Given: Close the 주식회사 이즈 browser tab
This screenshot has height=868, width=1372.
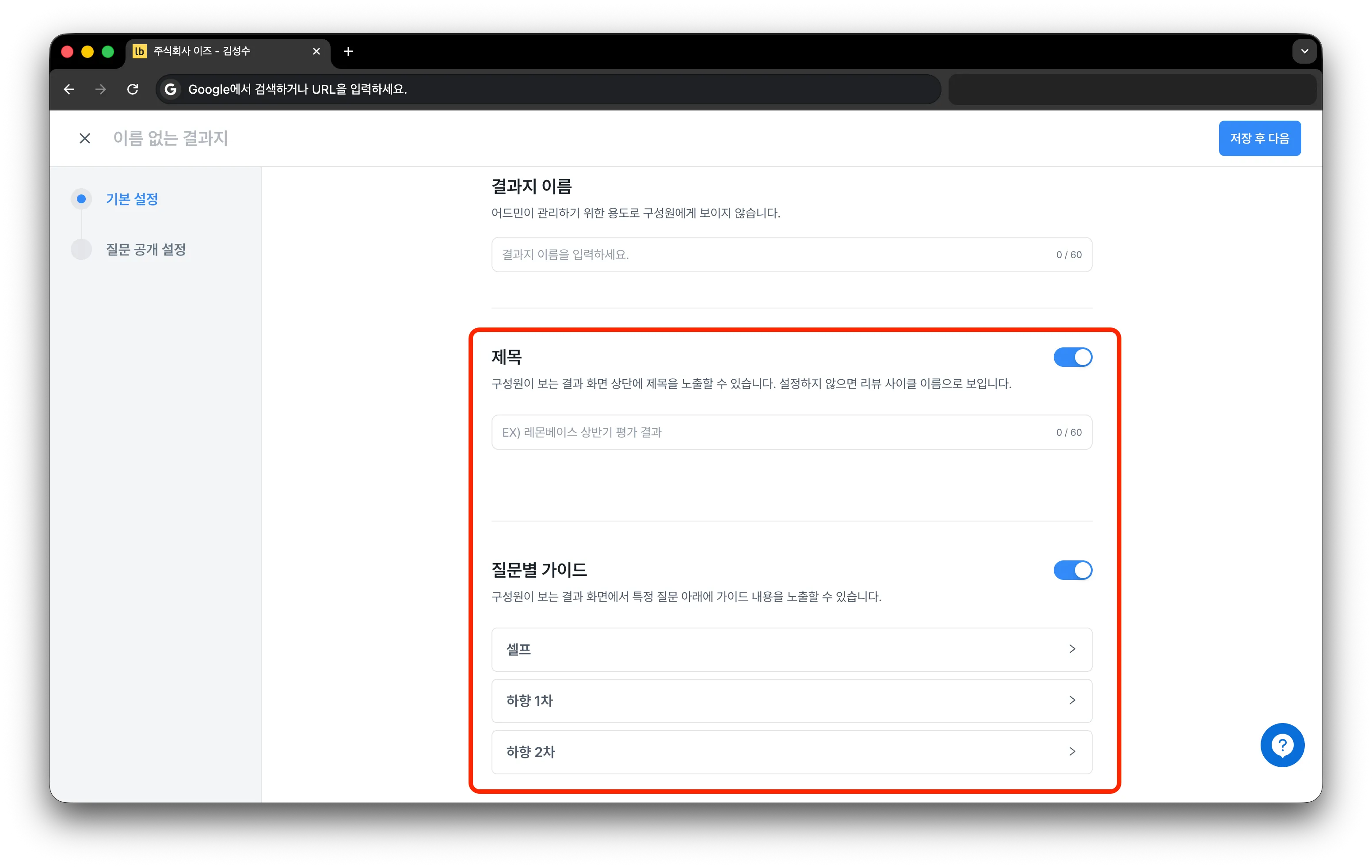Looking at the screenshot, I should click(316, 51).
